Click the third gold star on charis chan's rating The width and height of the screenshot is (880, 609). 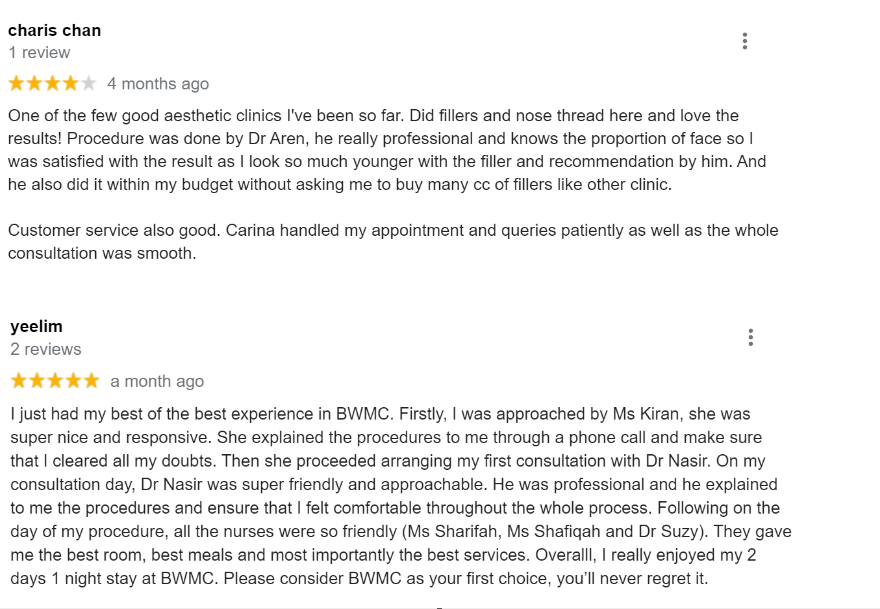point(53,84)
